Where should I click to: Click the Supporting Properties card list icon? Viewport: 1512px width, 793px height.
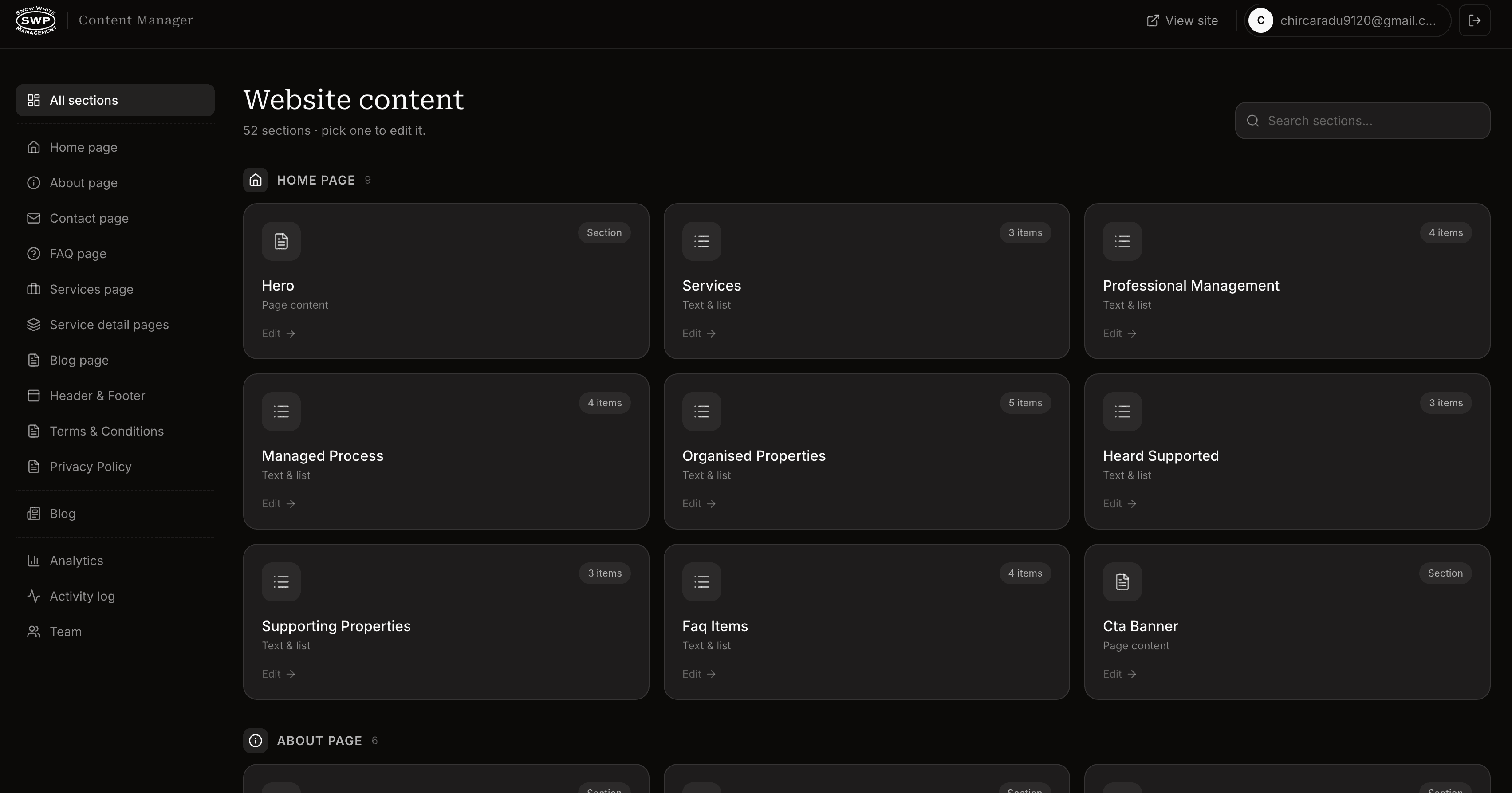coord(281,582)
